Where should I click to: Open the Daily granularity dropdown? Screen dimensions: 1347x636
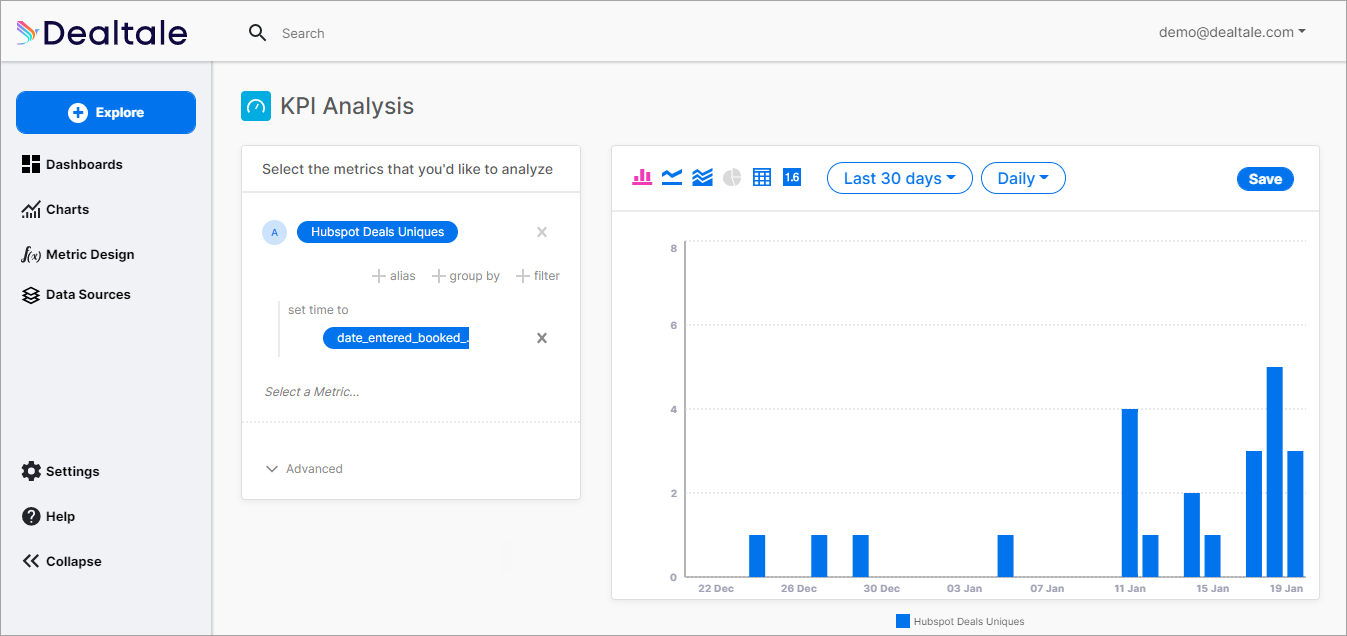pos(1023,178)
